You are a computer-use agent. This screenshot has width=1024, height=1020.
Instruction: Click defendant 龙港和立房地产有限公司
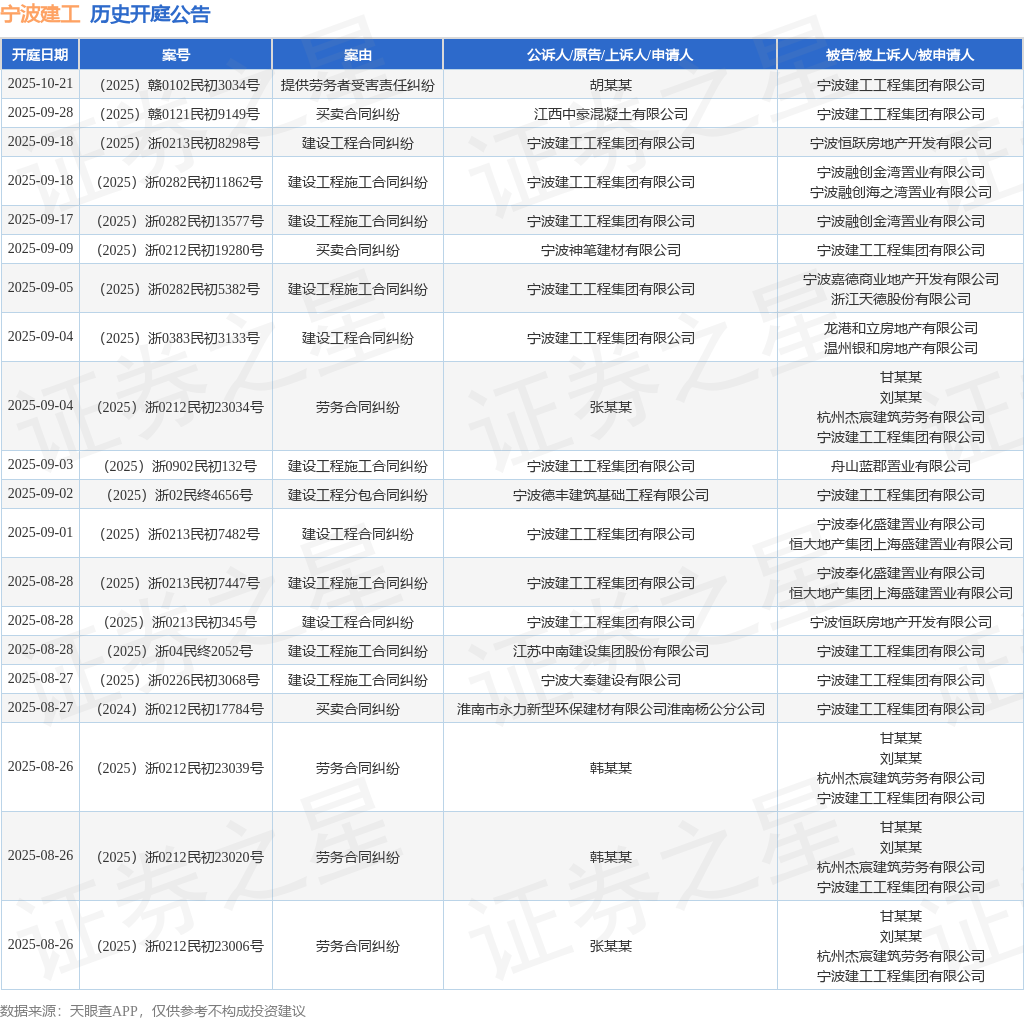point(901,328)
